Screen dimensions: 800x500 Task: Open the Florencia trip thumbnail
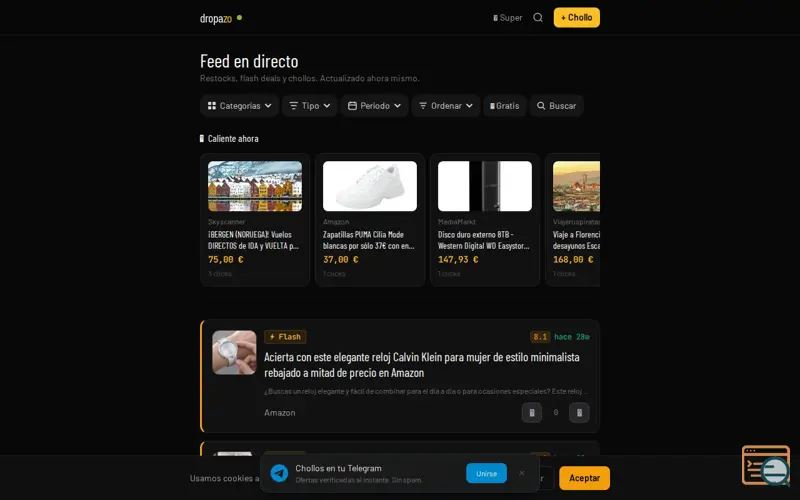click(x=577, y=186)
